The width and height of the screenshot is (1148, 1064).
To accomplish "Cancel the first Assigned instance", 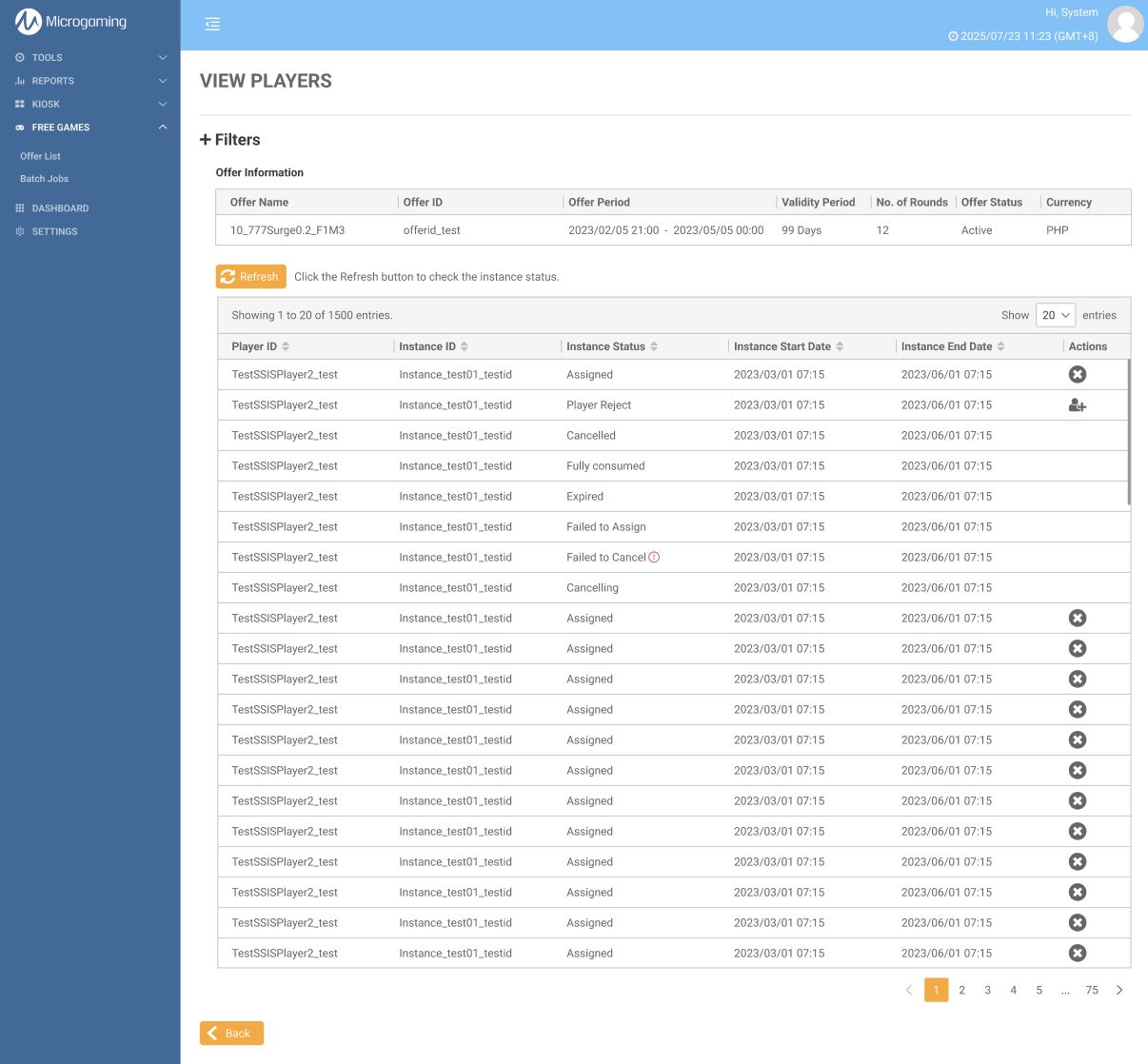I will coord(1078,375).
